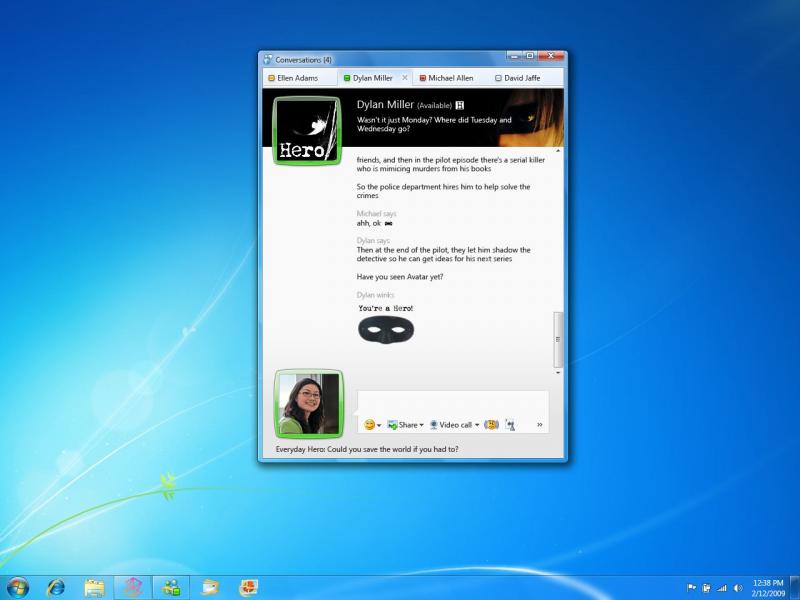800x600 pixels.
Task: Open the mail envelope app in the taskbar
Action: tap(210, 588)
